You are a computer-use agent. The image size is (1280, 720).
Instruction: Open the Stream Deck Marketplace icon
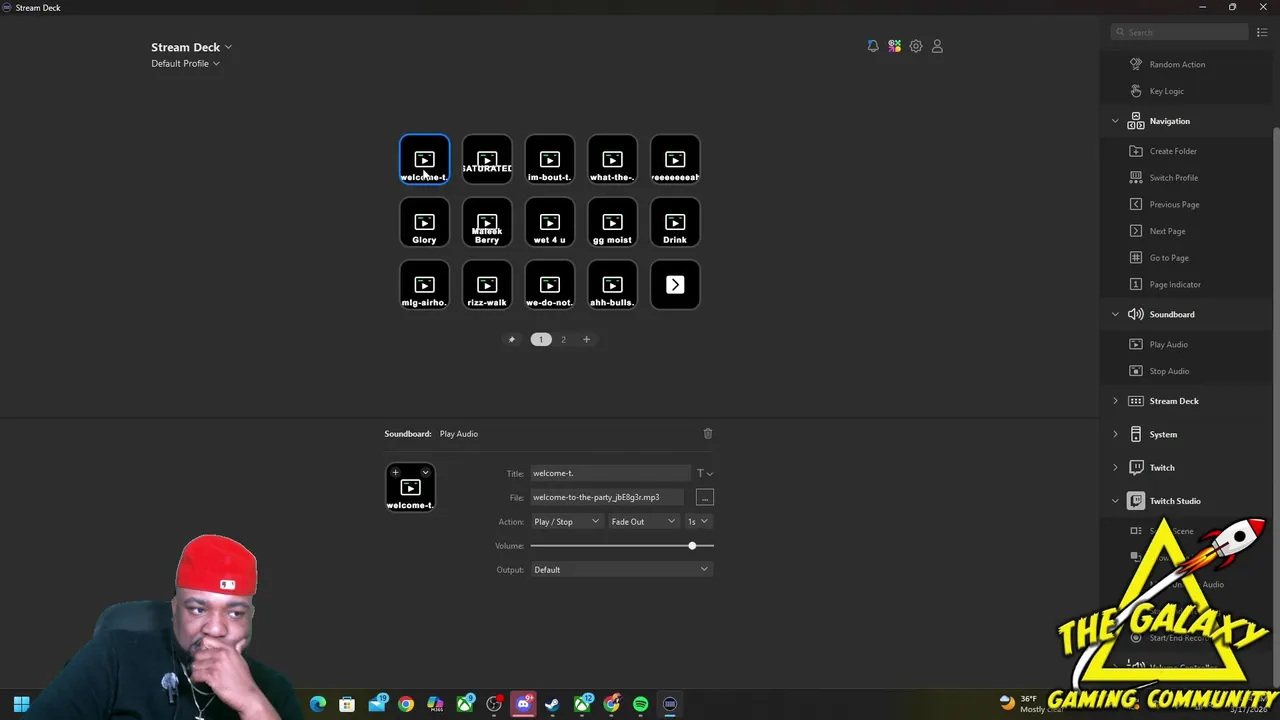point(894,46)
